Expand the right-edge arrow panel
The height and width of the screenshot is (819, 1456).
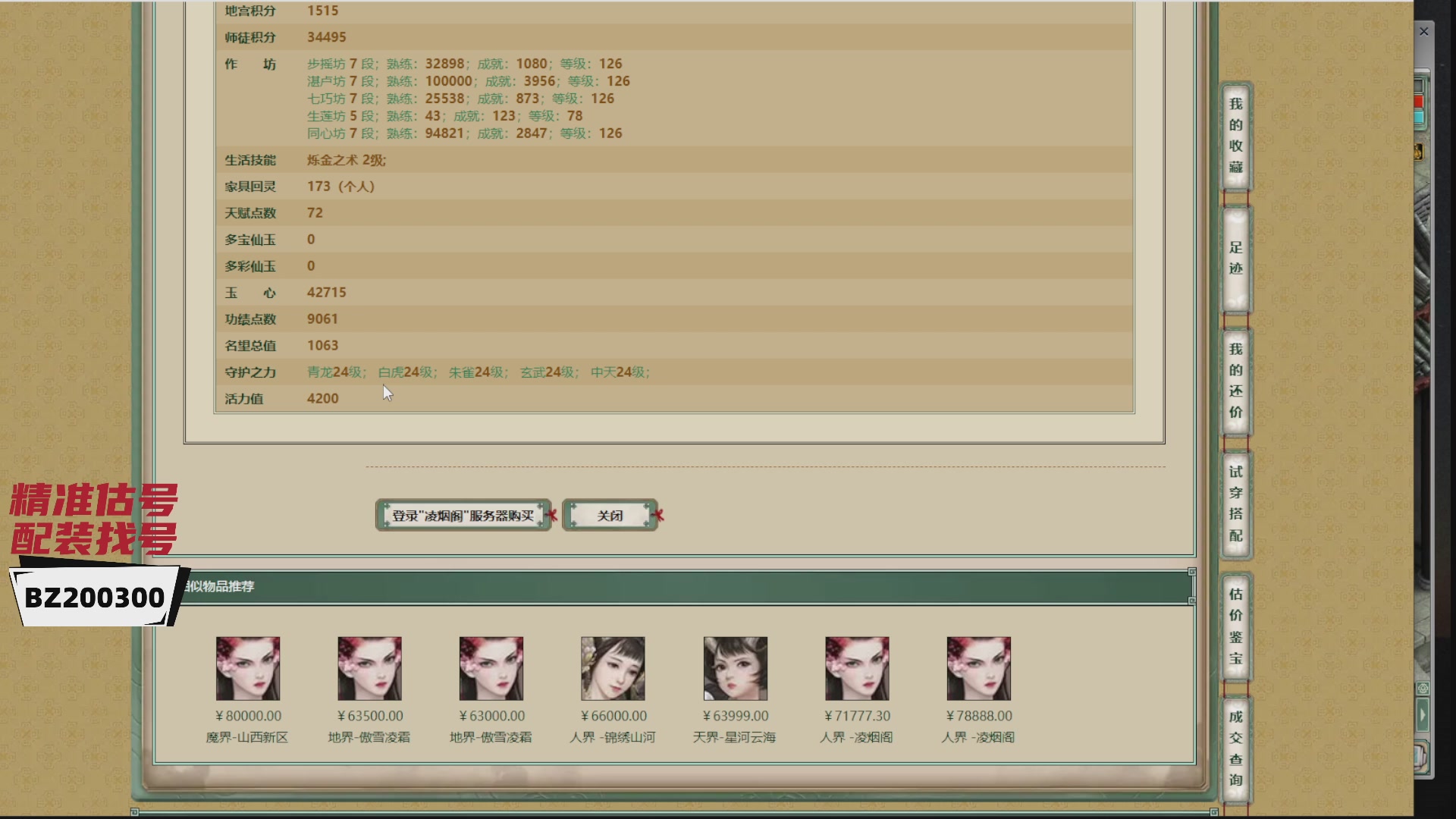point(1423,714)
